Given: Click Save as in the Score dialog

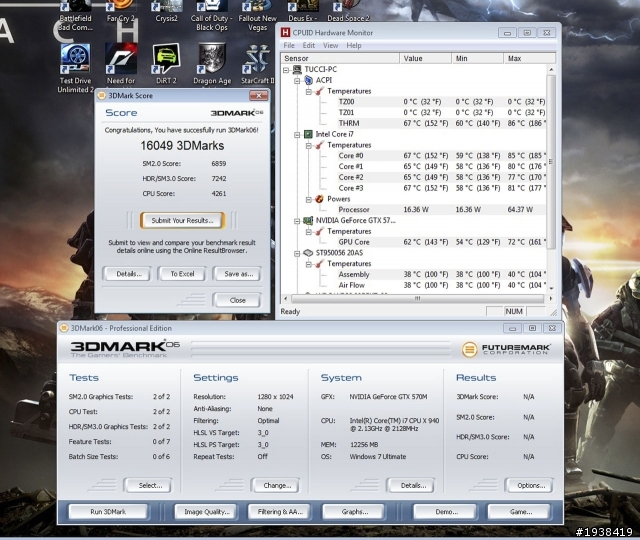Looking at the screenshot, I should tap(238, 274).
